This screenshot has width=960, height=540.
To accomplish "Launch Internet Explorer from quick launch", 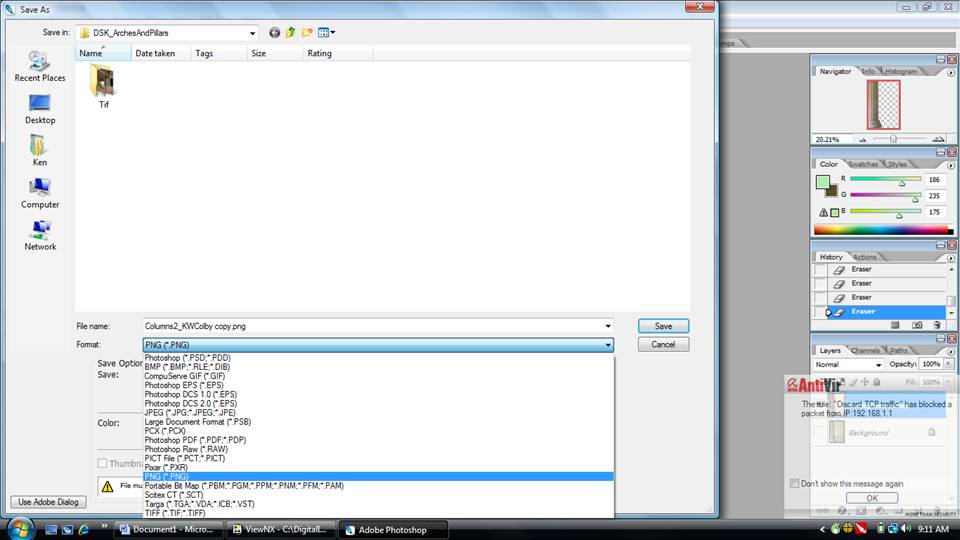I will coord(83,530).
